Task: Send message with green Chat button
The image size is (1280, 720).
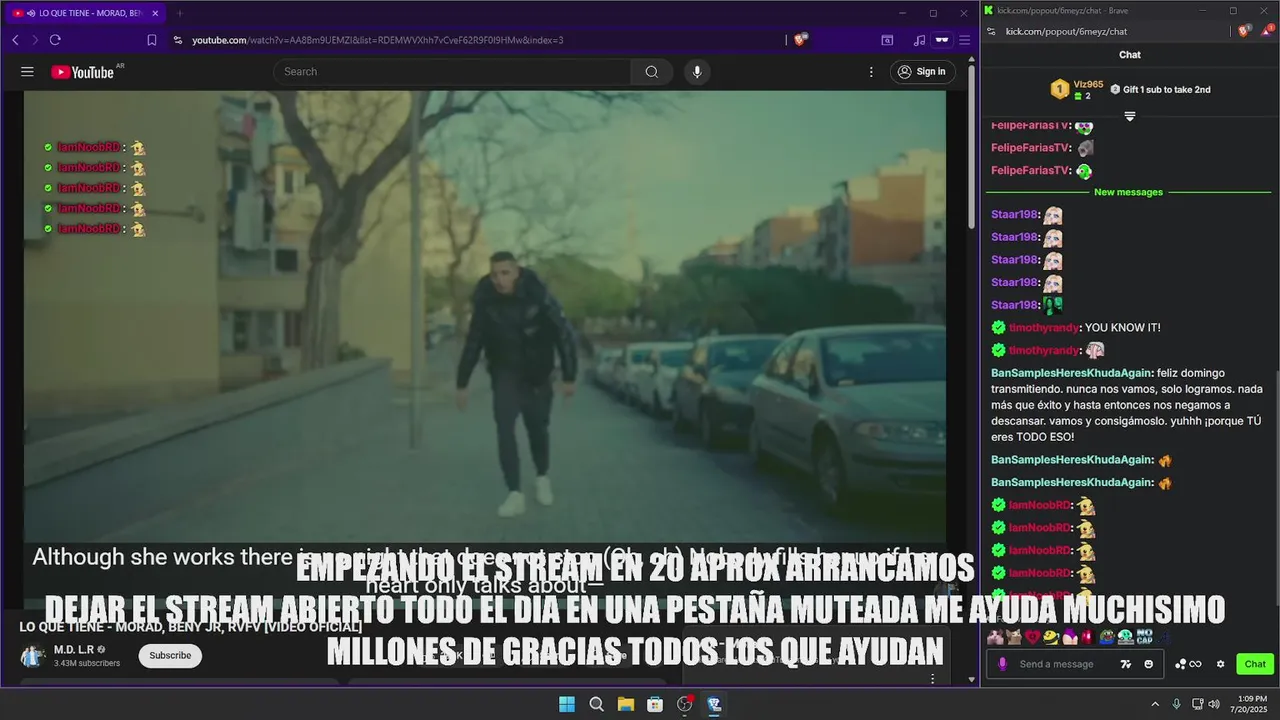Action: 1255,664
